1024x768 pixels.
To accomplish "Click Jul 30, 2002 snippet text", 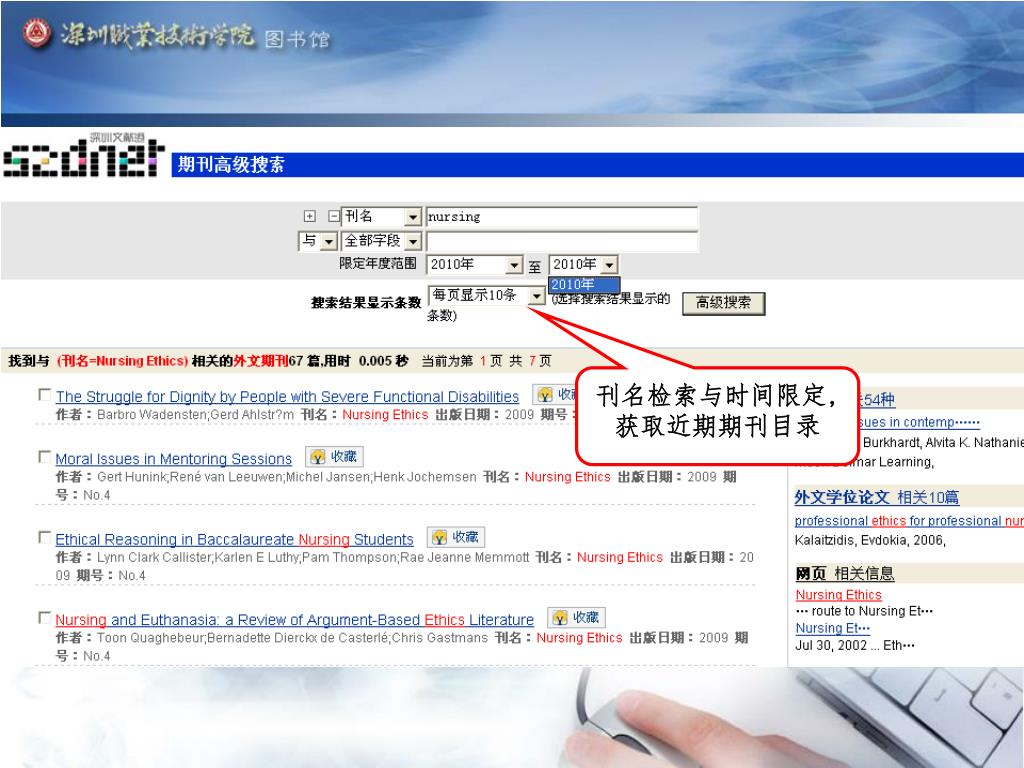I will tap(855, 646).
